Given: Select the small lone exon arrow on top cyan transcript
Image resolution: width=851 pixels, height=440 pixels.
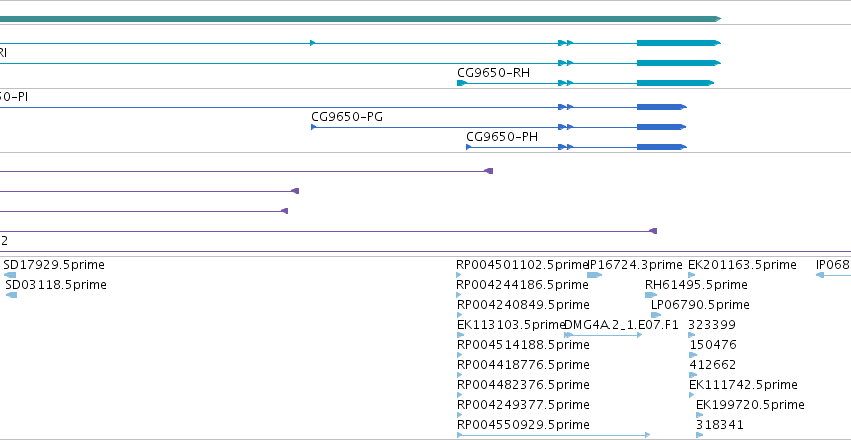Looking at the screenshot, I should (x=313, y=43).
